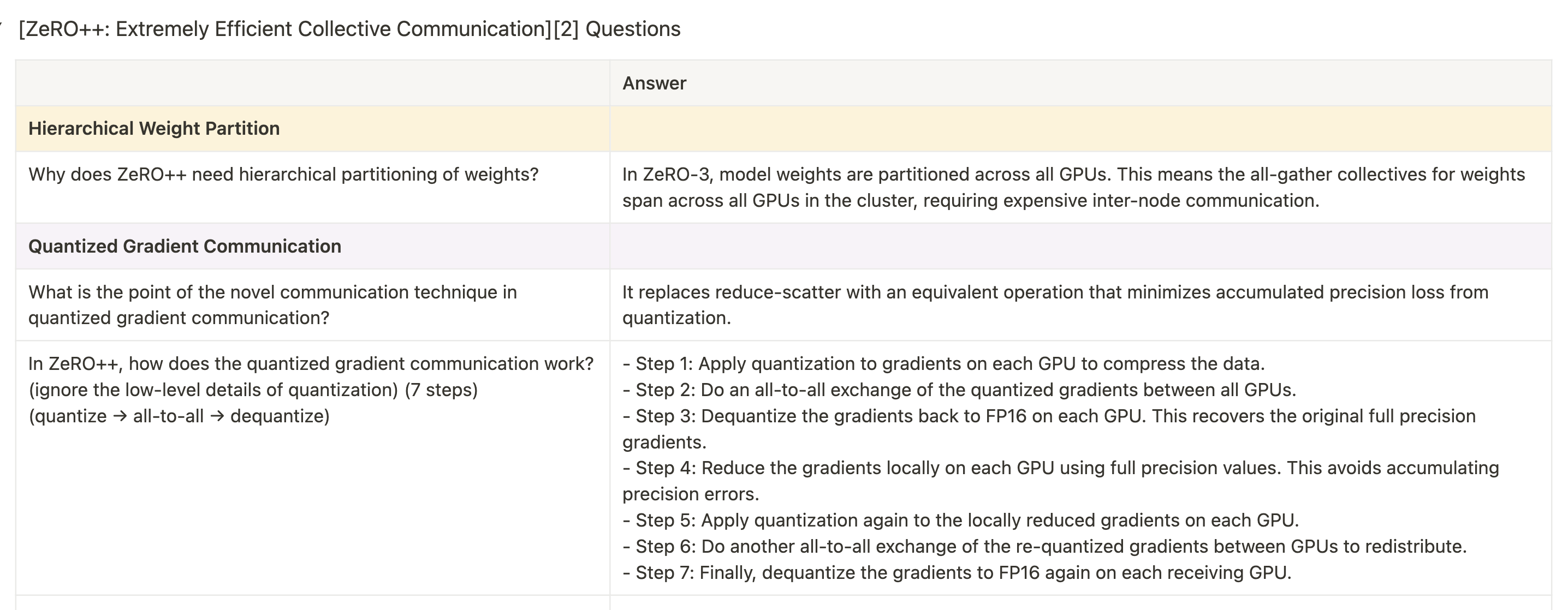Select the Answer column header cell
Screen dimensions: 1568x610
1080,83
